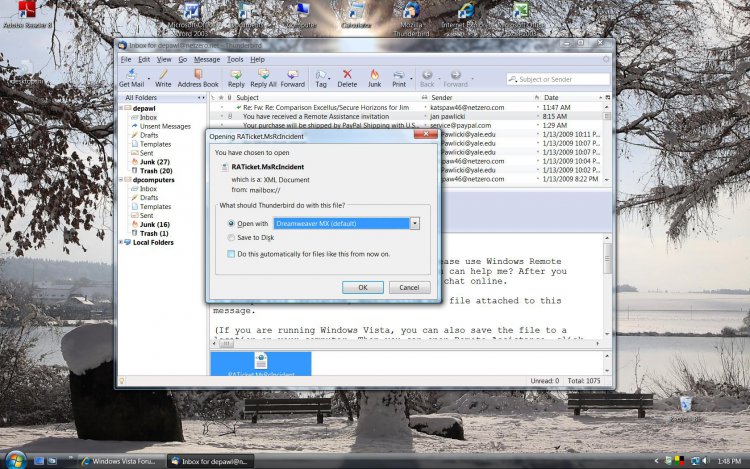
Task: Click the message body horizontal scrollbar
Action: (406, 343)
